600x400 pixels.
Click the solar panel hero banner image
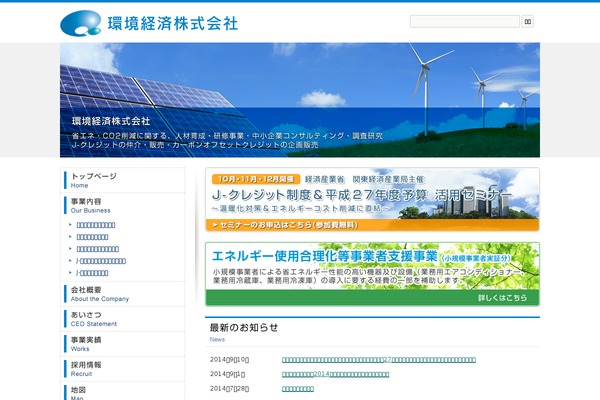[300, 100]
